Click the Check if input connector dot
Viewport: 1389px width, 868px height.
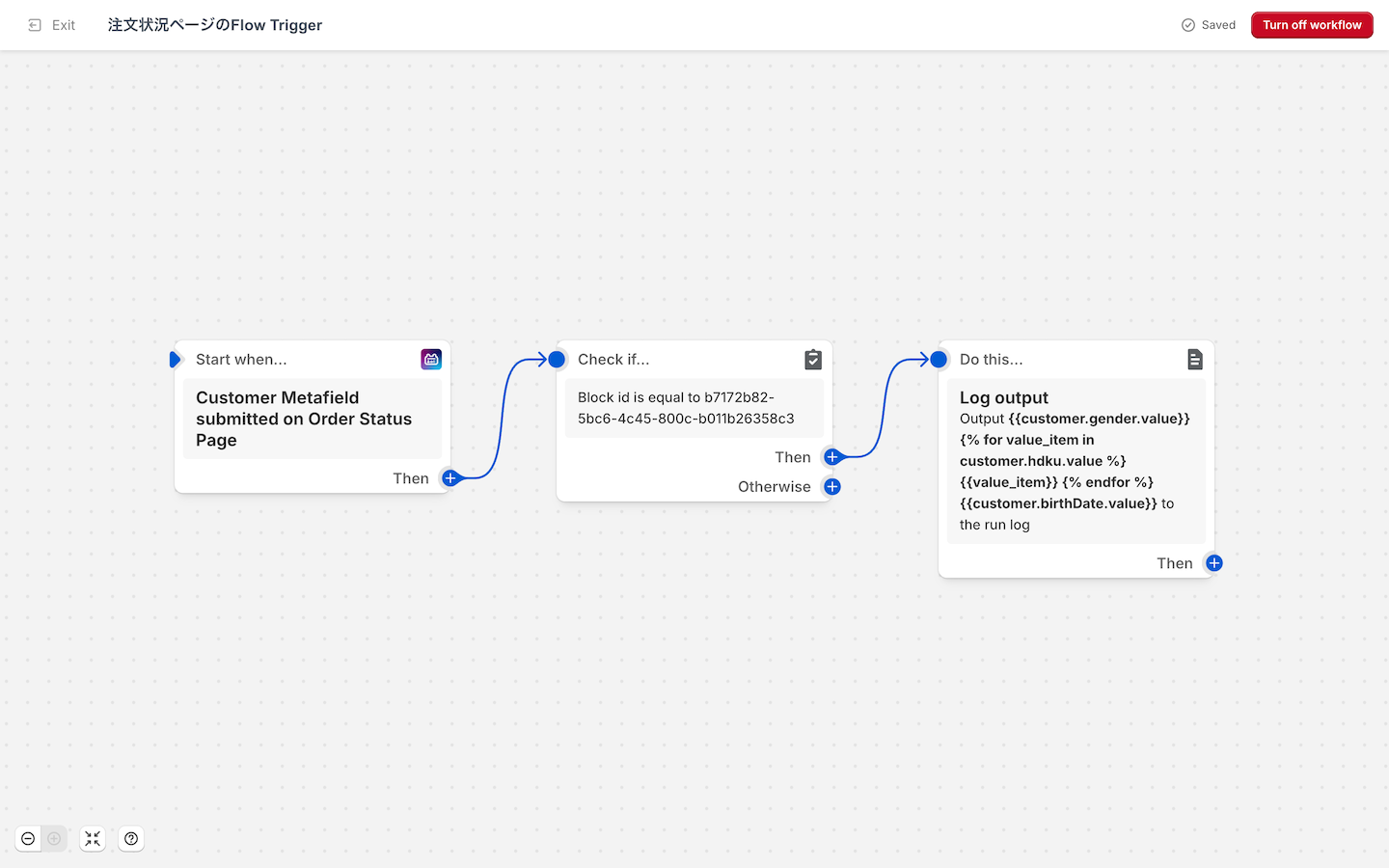(557, 360)
